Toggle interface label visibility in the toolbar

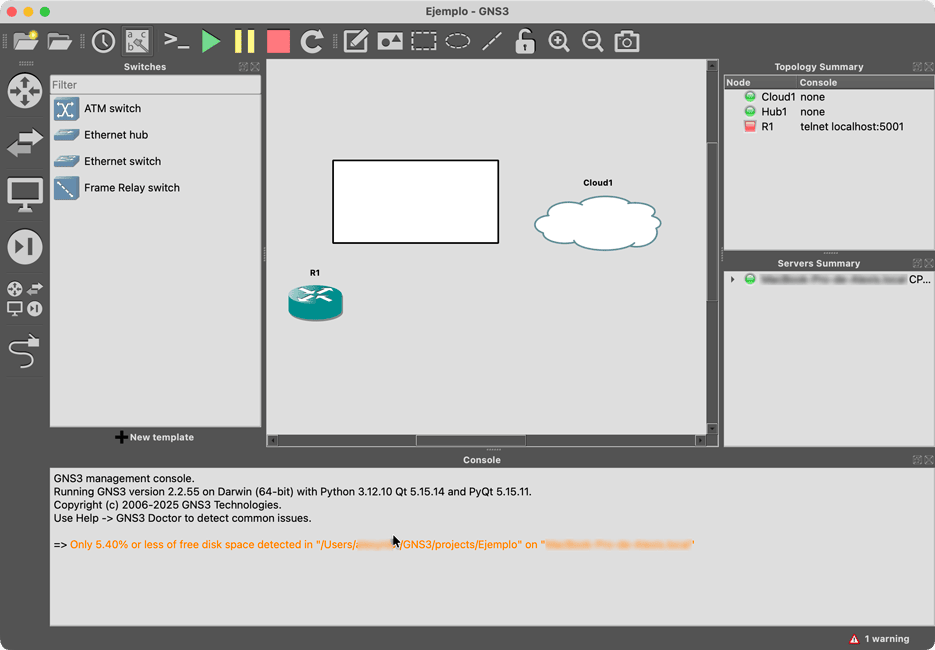pos(137,41)
